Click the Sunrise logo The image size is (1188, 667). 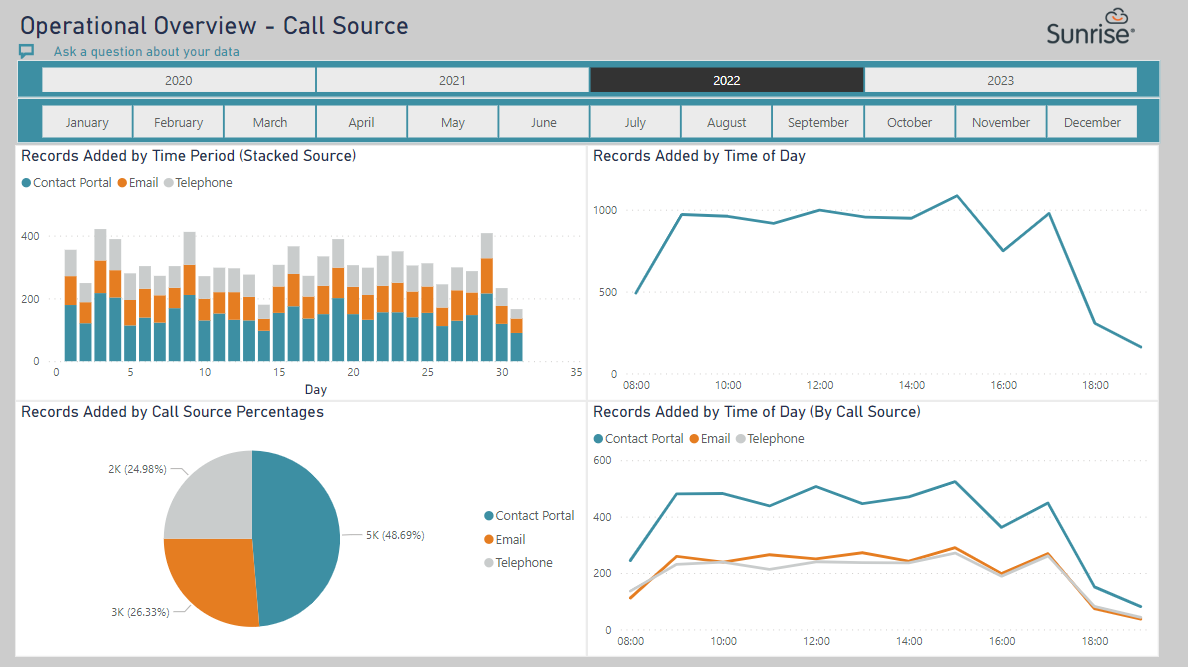coord(1091,27)
